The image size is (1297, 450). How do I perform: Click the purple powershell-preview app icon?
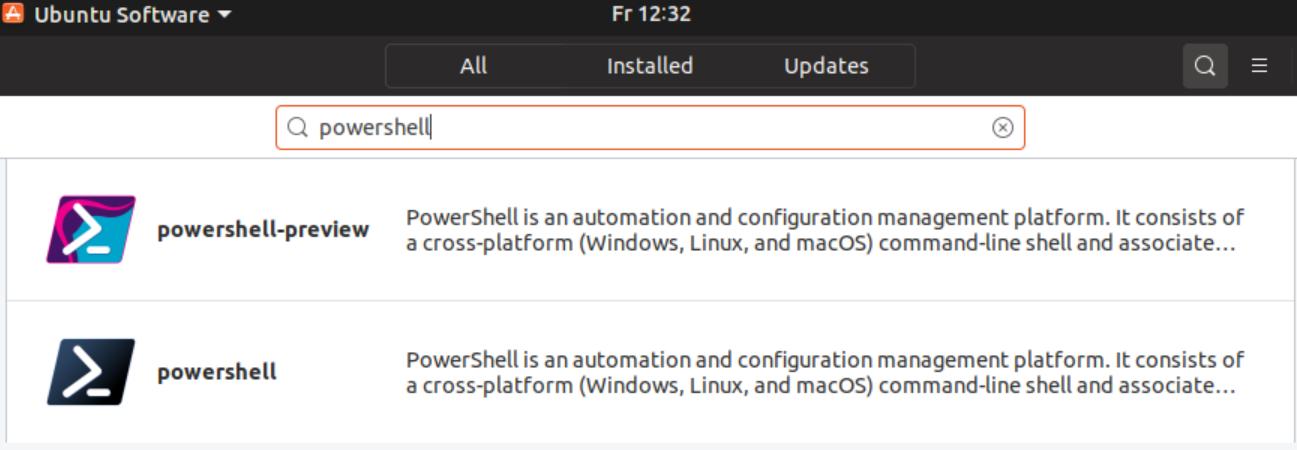click(91, 229)
